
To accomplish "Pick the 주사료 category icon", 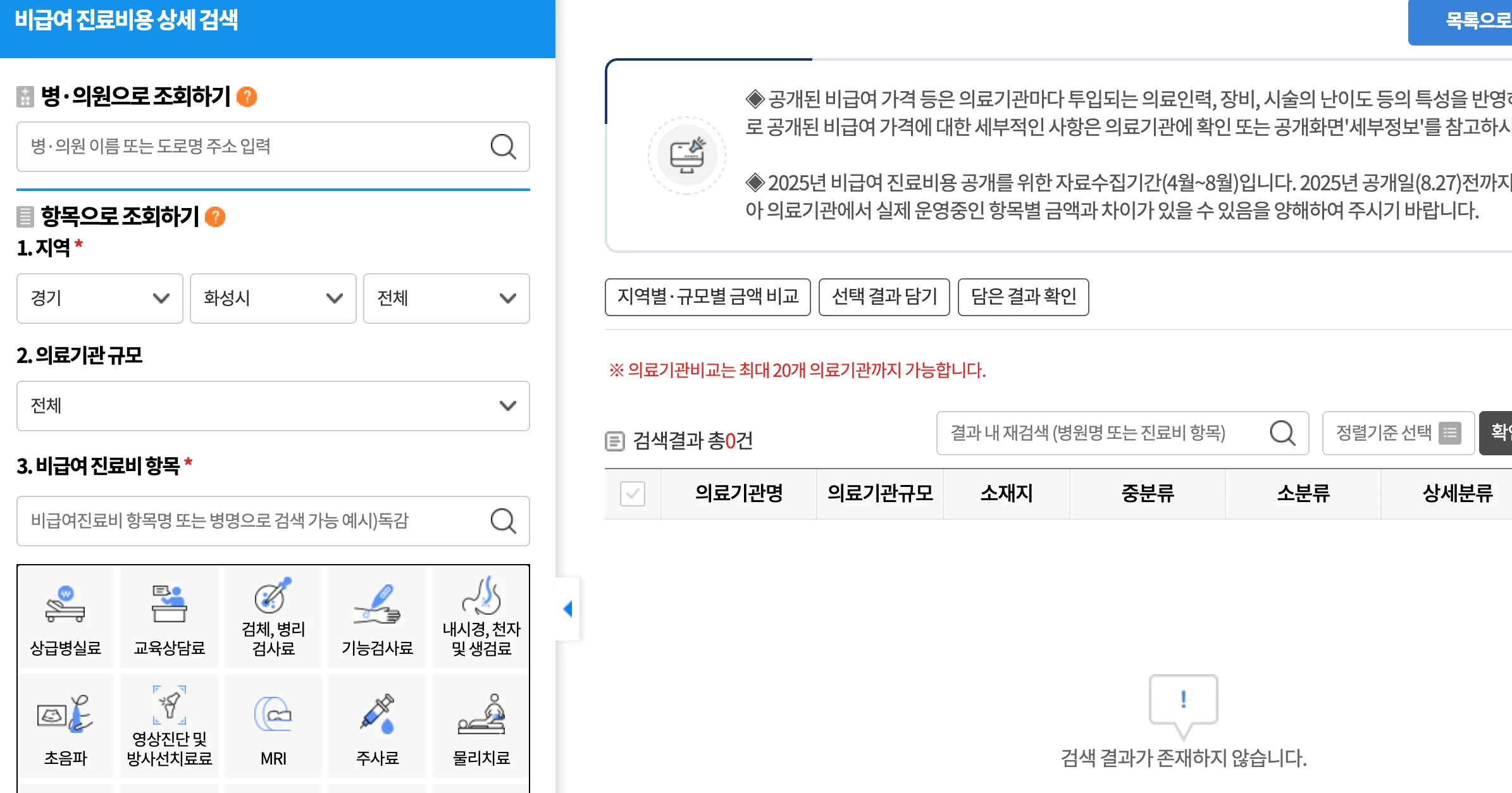I will pyautogui.click(x=376, y=726).
